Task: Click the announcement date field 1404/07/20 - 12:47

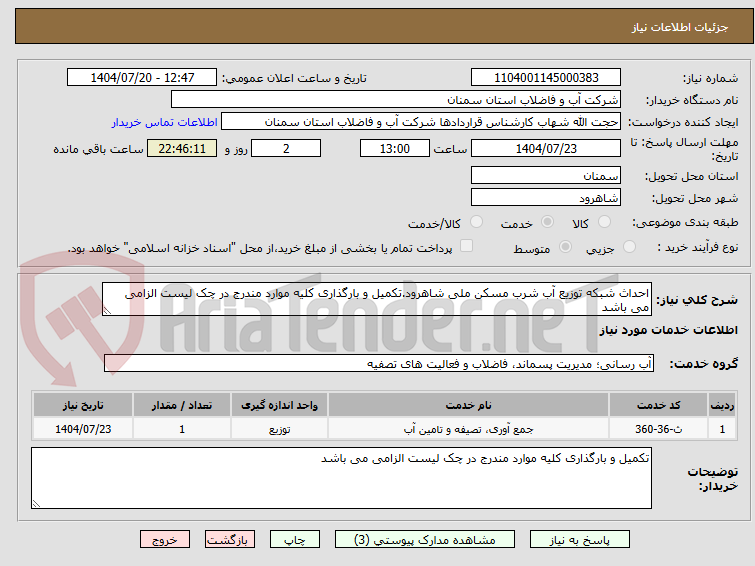Action: pyautogui.click(x=142, y=78)
